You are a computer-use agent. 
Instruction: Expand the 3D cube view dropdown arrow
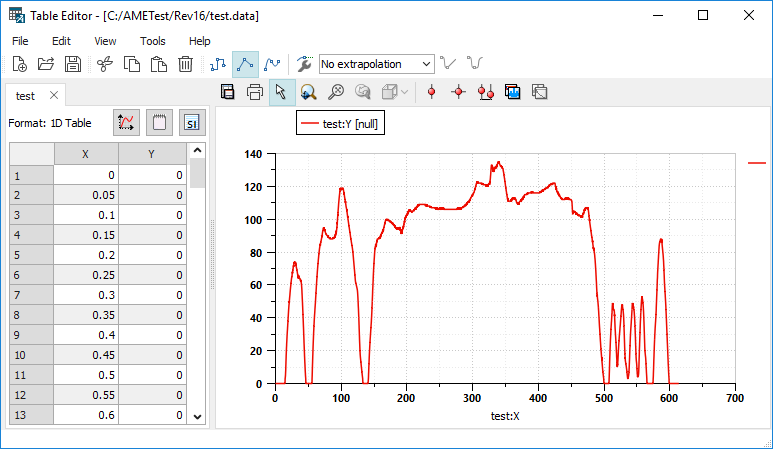click(405, 92)
